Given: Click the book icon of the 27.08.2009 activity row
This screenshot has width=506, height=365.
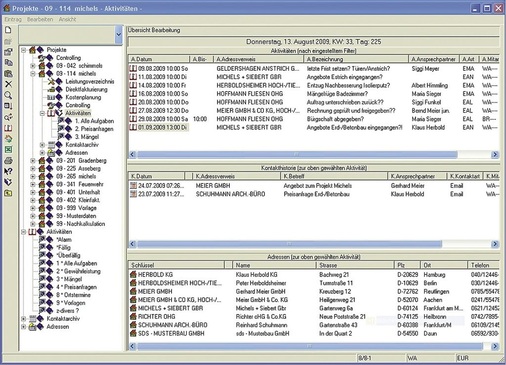Looking at the screenshot, I should [133, 110].
